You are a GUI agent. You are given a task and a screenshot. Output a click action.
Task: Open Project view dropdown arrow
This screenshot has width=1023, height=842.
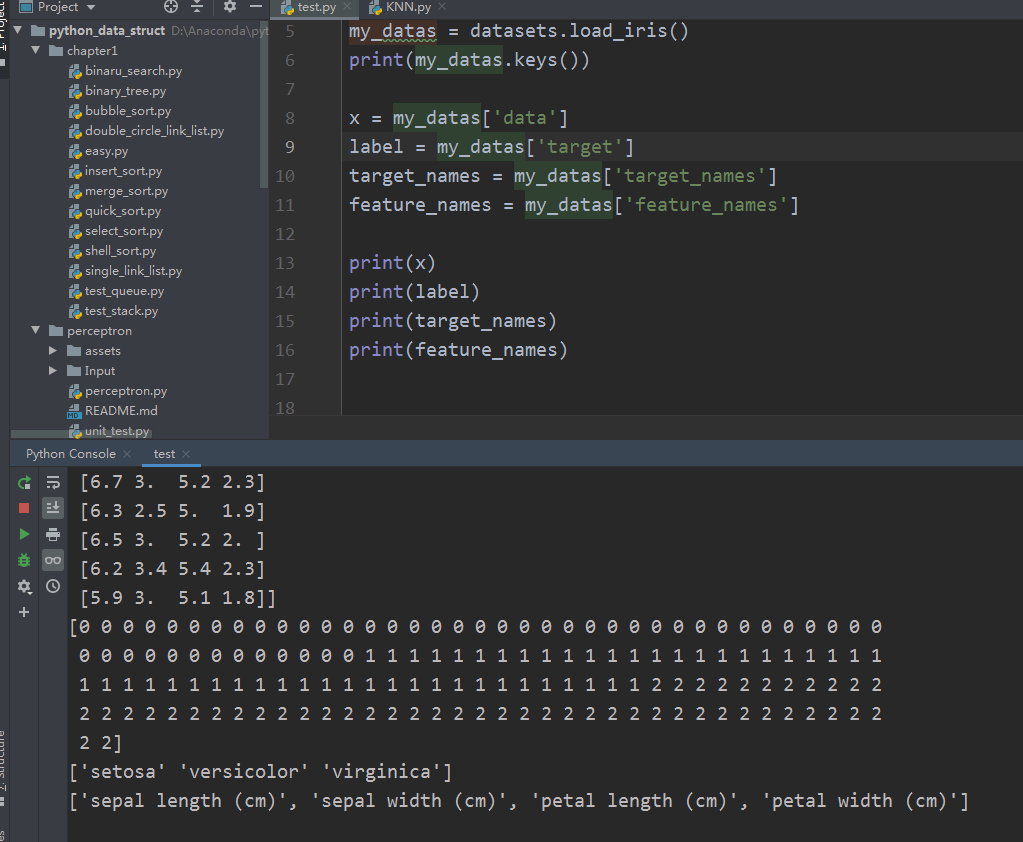(x=91, y=7)
